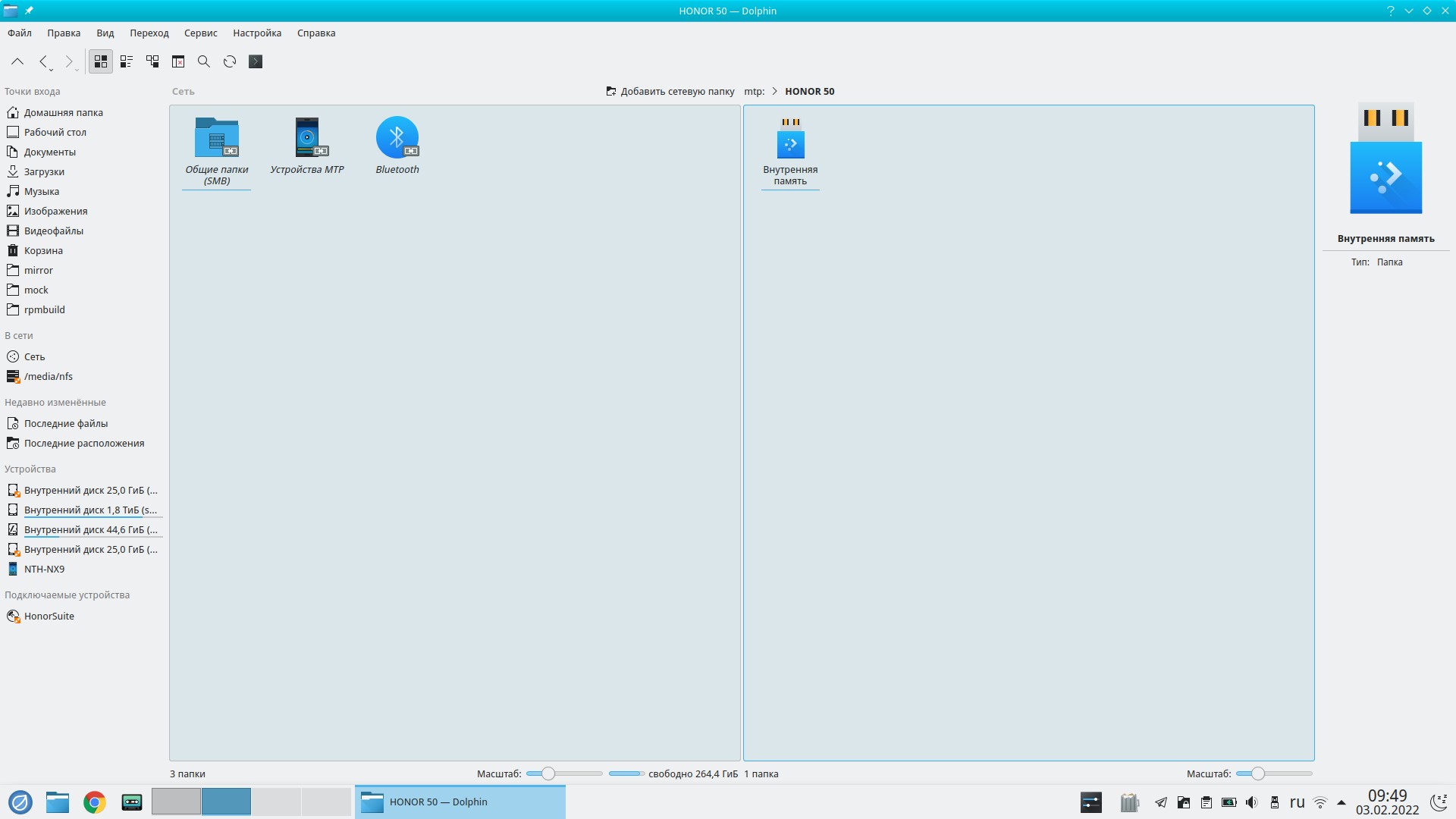Open the embedded terminal panel

(x=256, y=61)
